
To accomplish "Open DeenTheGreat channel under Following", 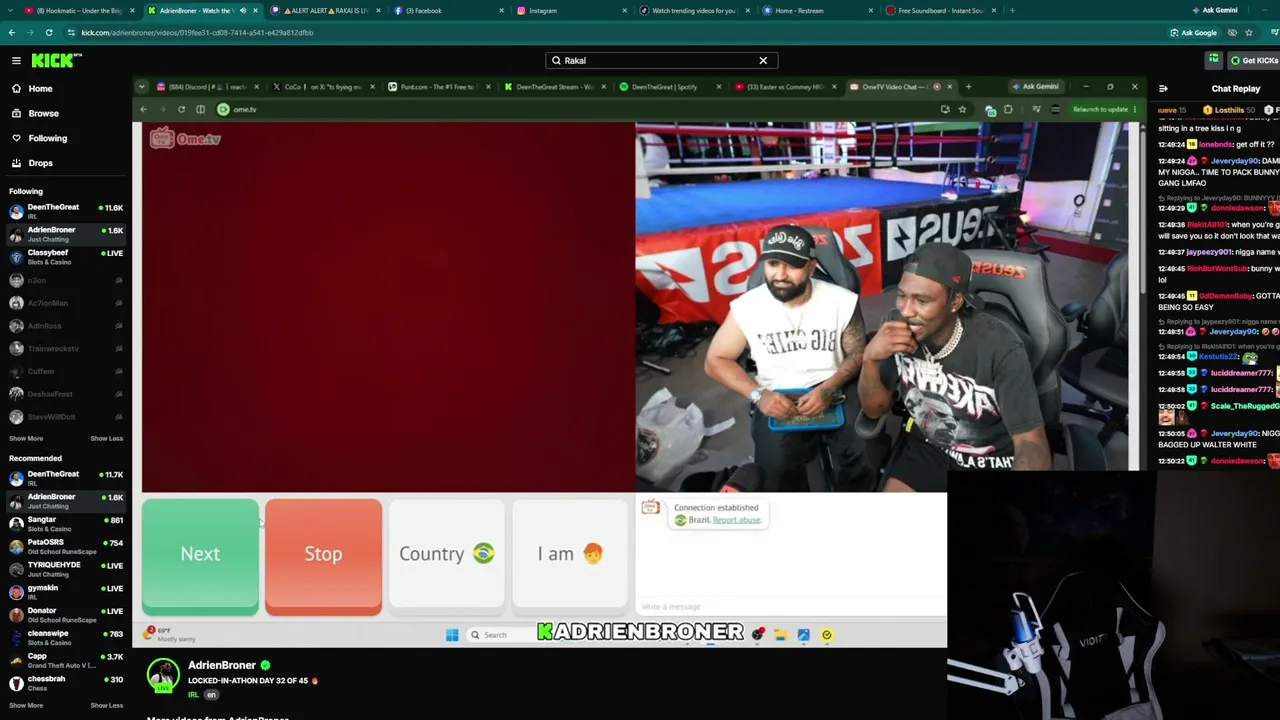I will tap(65, 210).
